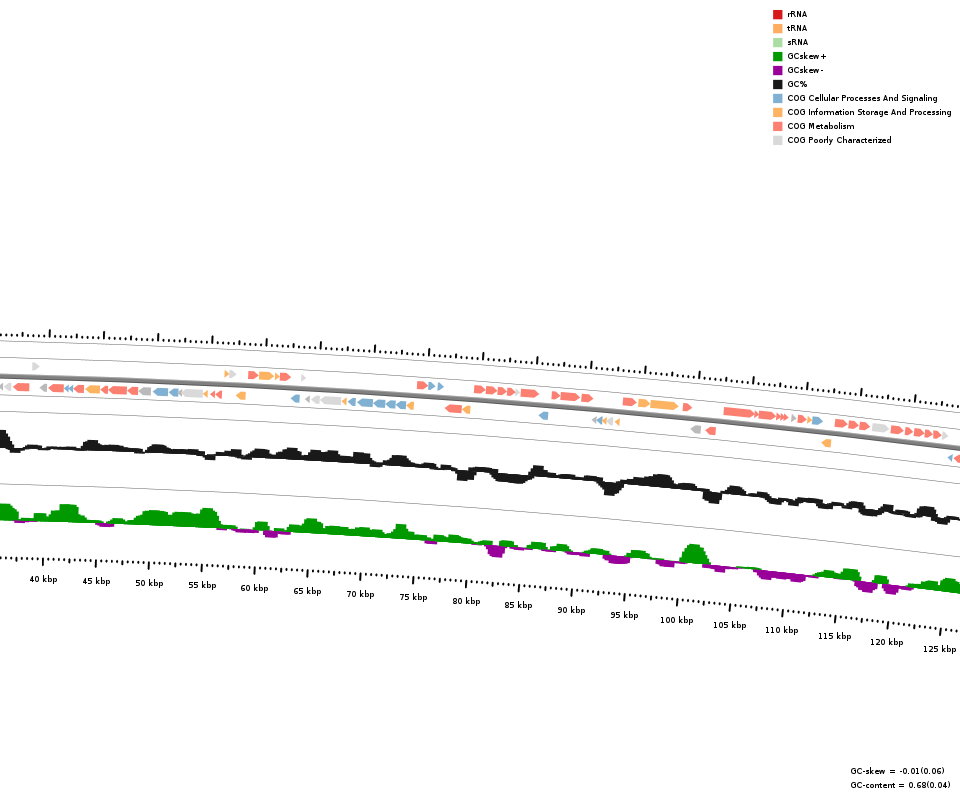Viewport: 960px width, 800px height.
Task: Select the long salmon gene arrow above 105 kbp
Action: point(738,412)
